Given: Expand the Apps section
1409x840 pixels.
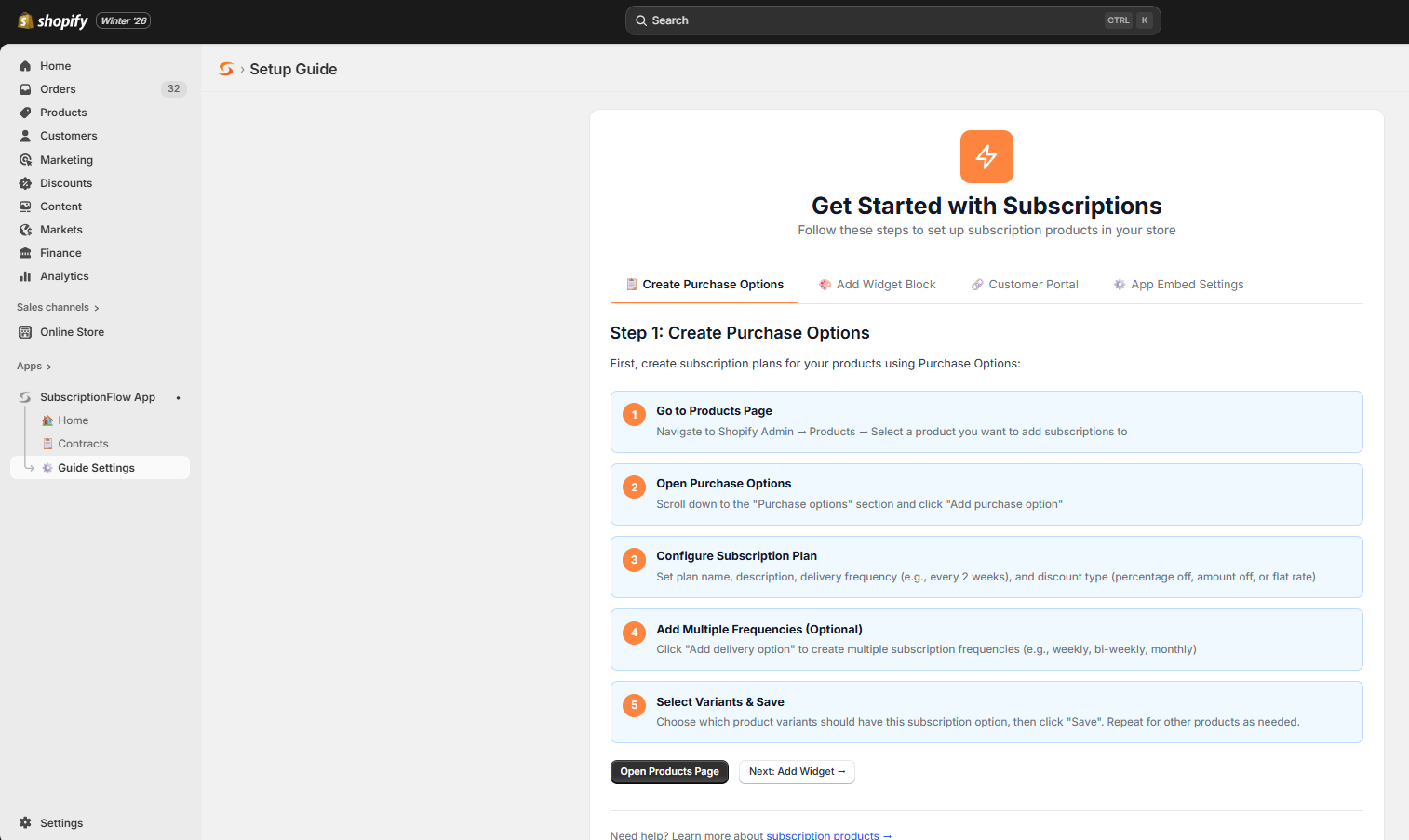Looking at the screenshot, I should tap(34, 367).
